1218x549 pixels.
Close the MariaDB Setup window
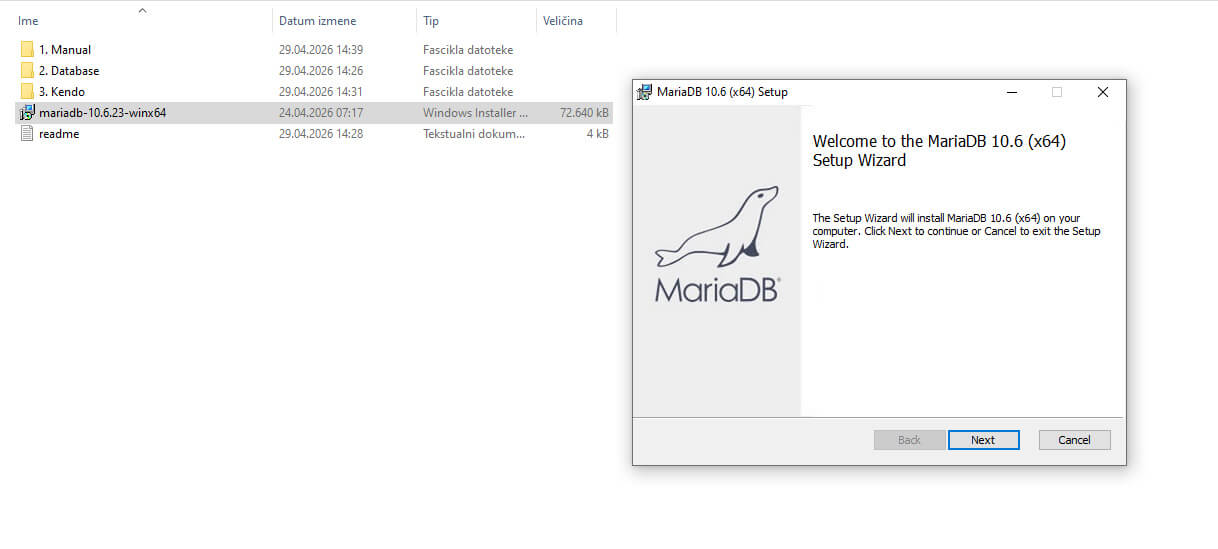pos(1103,92)
